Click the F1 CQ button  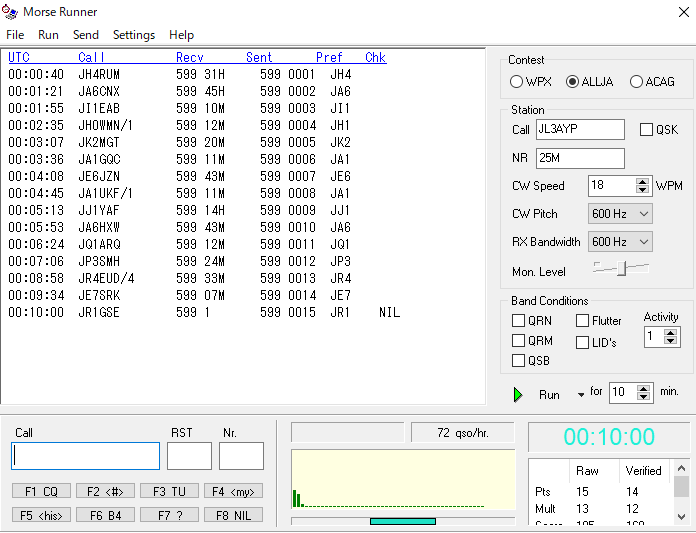pos(41,491)
